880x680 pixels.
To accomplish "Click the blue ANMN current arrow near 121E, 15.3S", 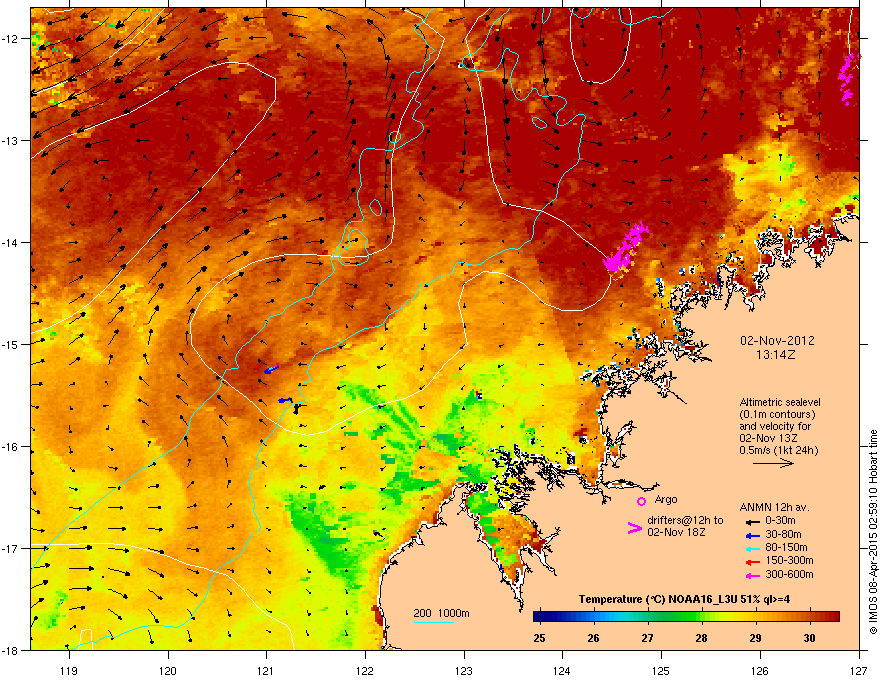I will [x=271, y=369].
